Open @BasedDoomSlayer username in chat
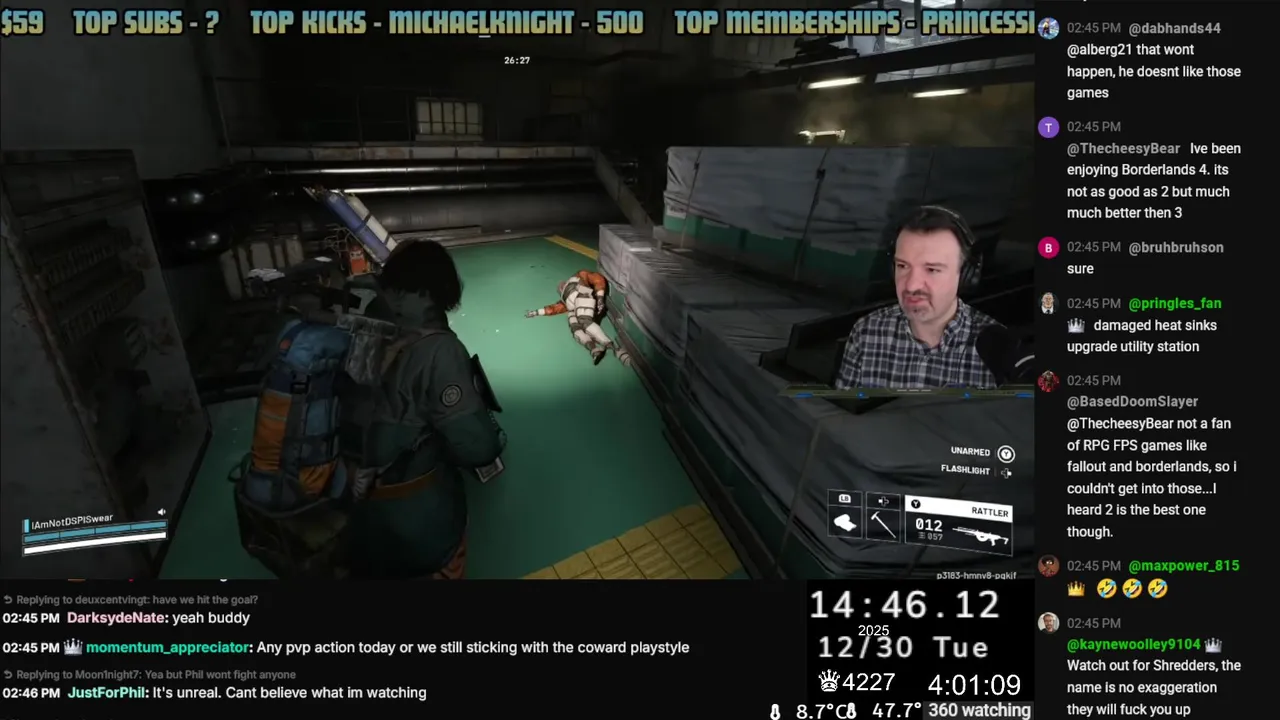The height and width of the screenshot is (720, 1280). pyautogui.click(x=1132, y=402)
